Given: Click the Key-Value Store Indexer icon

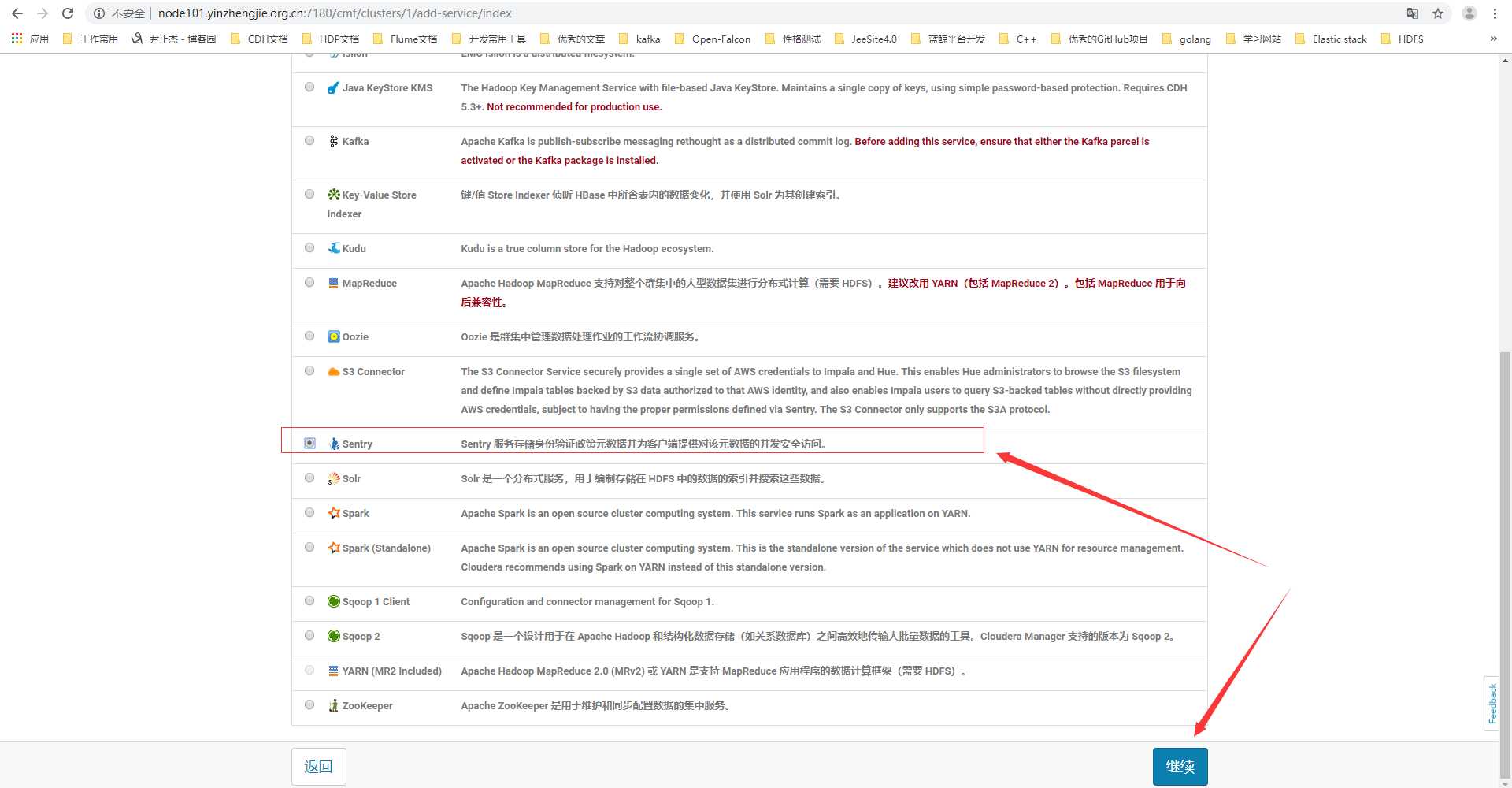Looking at the screenshot, I should coord(334,195).
